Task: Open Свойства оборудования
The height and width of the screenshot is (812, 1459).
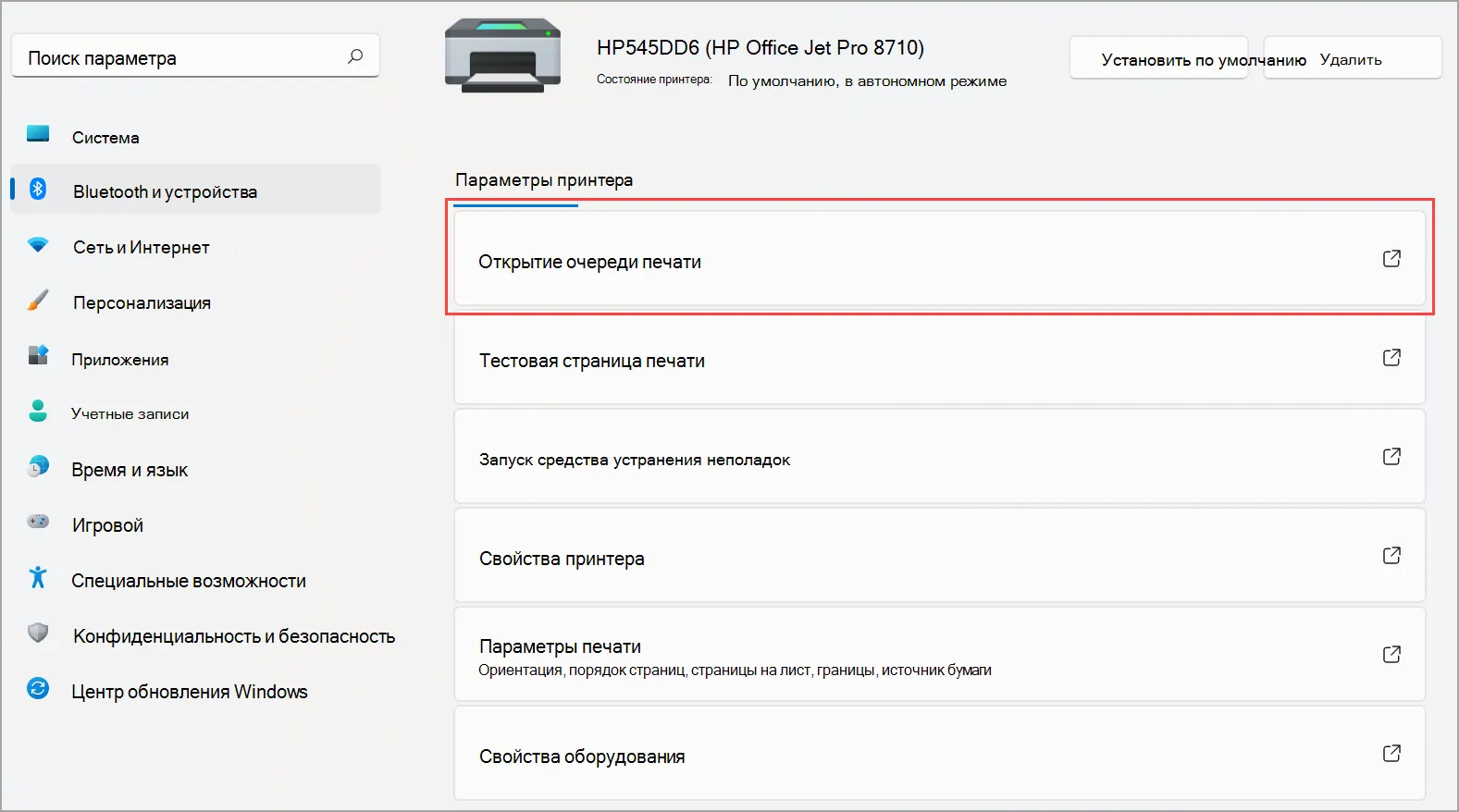Action: coord(940,754)
